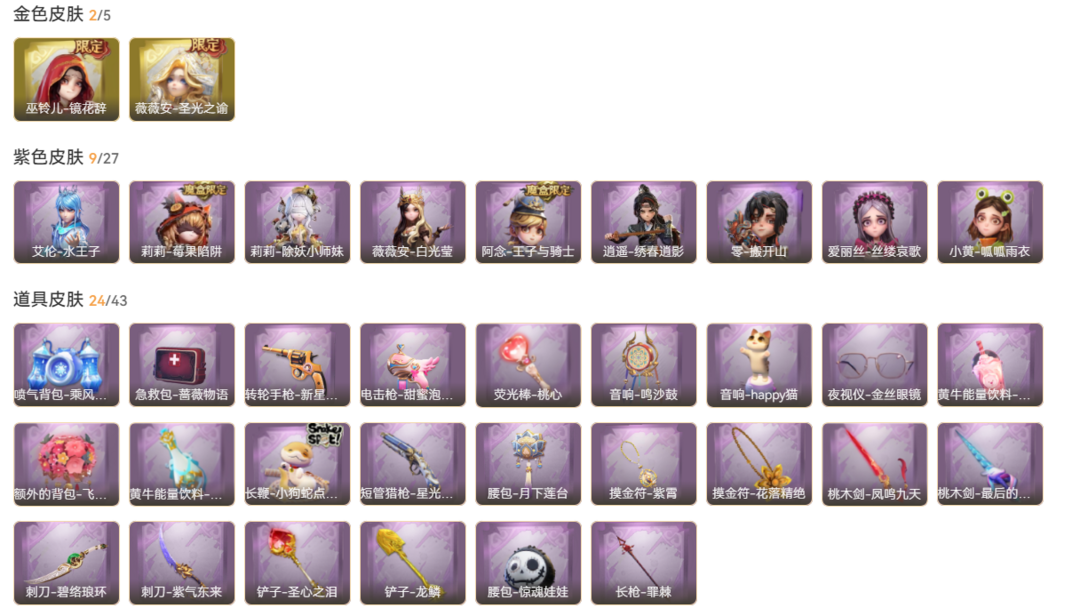Select the 荧光棒-桃心 heart glowstick icon
Viewport: 1080px width, 608px height.
click(x=528, y=365)
